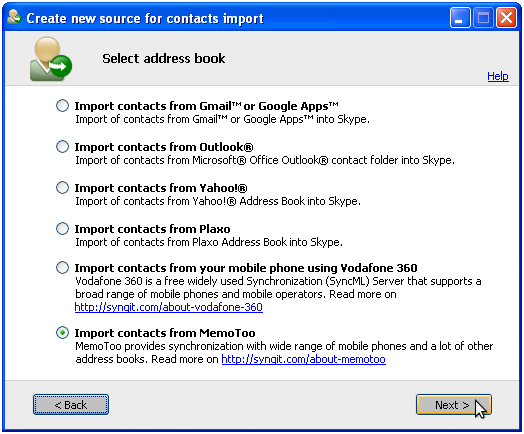Open the syncit.com/about-memotoo link

pos(303,359)
